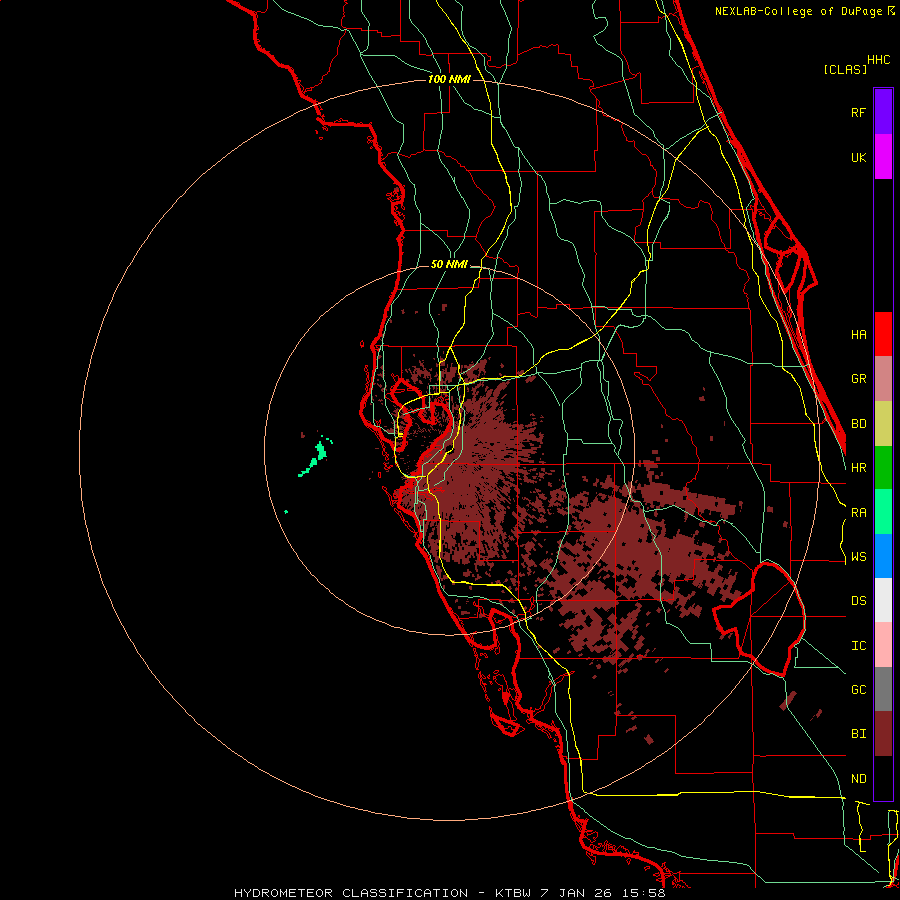Click the GR pink legend swatch
The height and width of the screenshot is (900, 900).
[x=883, y=379]
